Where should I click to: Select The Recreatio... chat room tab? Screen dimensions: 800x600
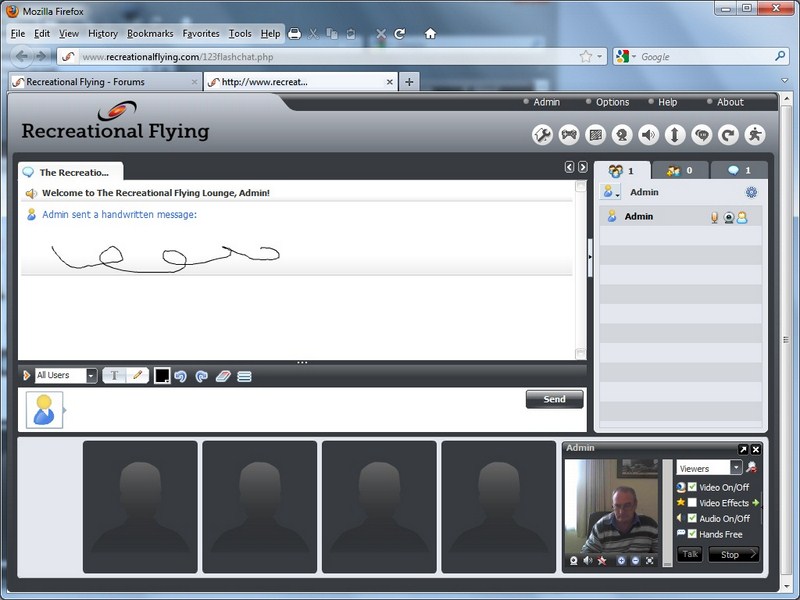pyautogui.click(x=70, y=172)
